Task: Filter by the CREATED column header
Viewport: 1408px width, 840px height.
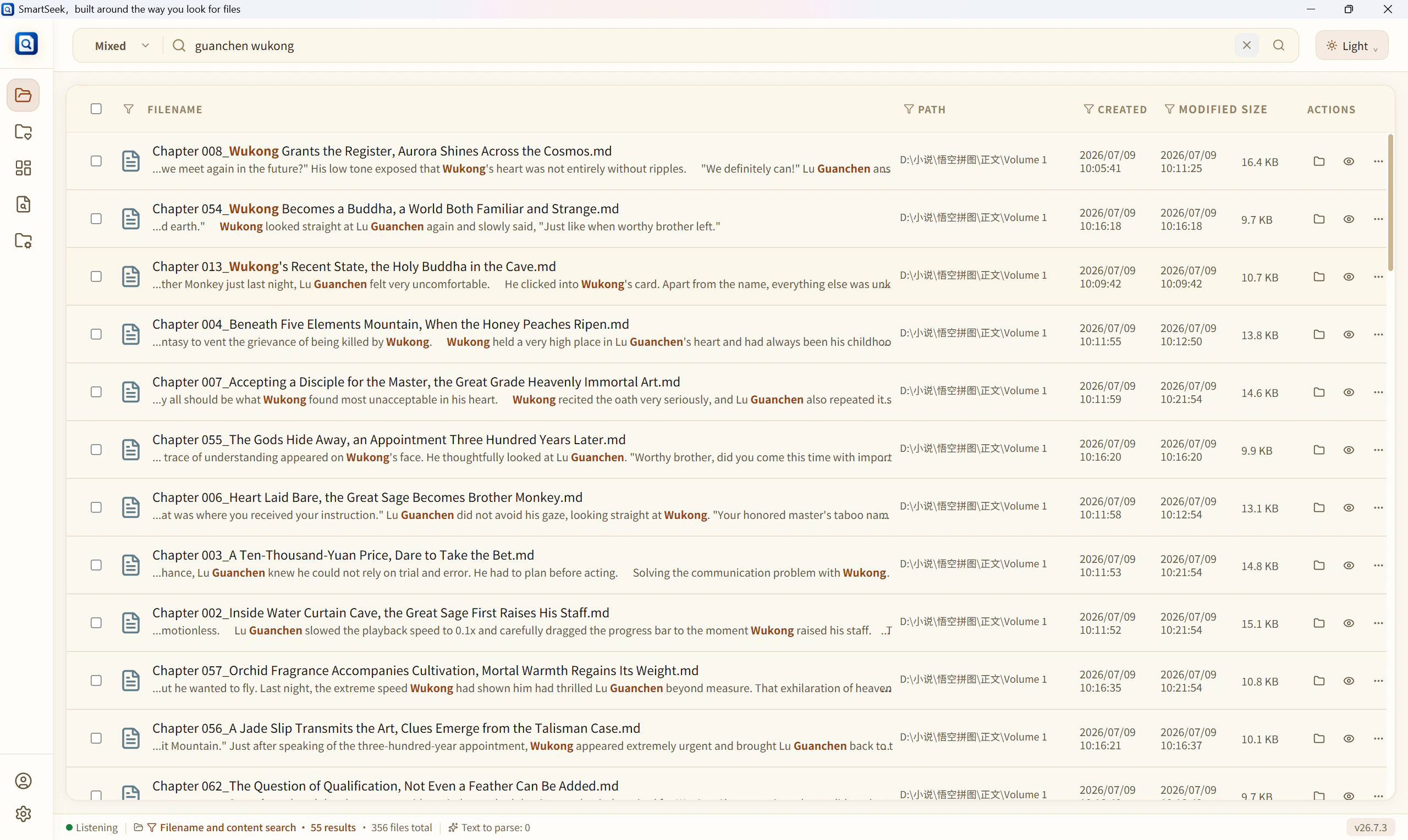Action: [1115, 109]
